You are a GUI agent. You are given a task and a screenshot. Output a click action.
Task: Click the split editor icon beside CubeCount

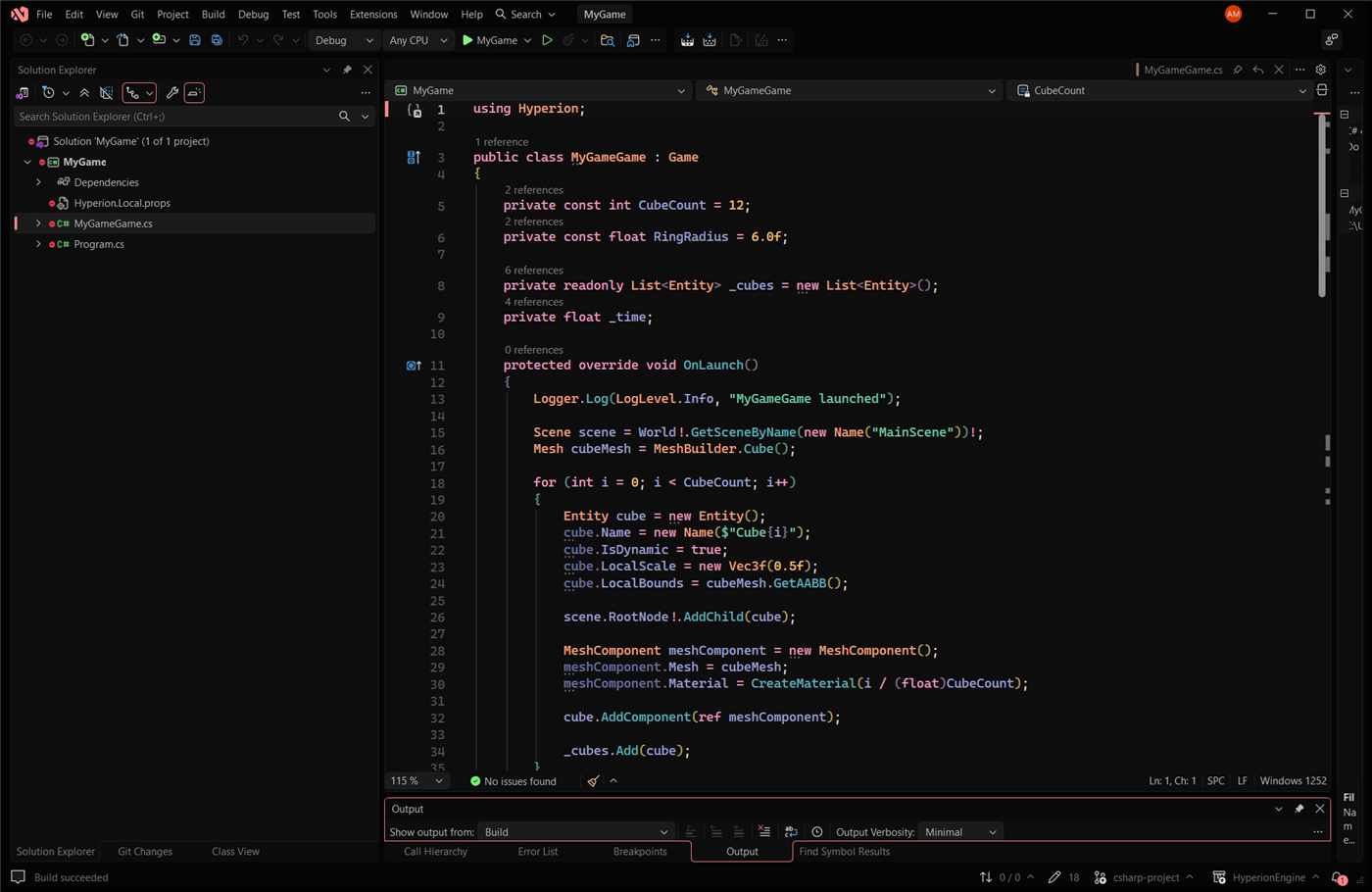[1322, 90]
